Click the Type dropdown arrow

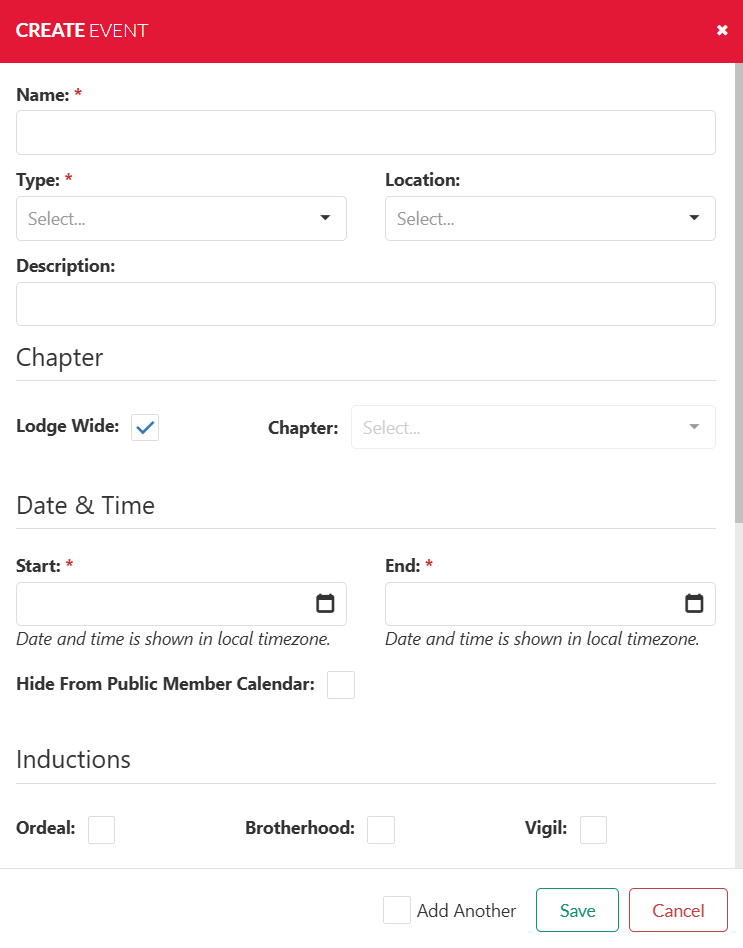[x=325, y=219]
